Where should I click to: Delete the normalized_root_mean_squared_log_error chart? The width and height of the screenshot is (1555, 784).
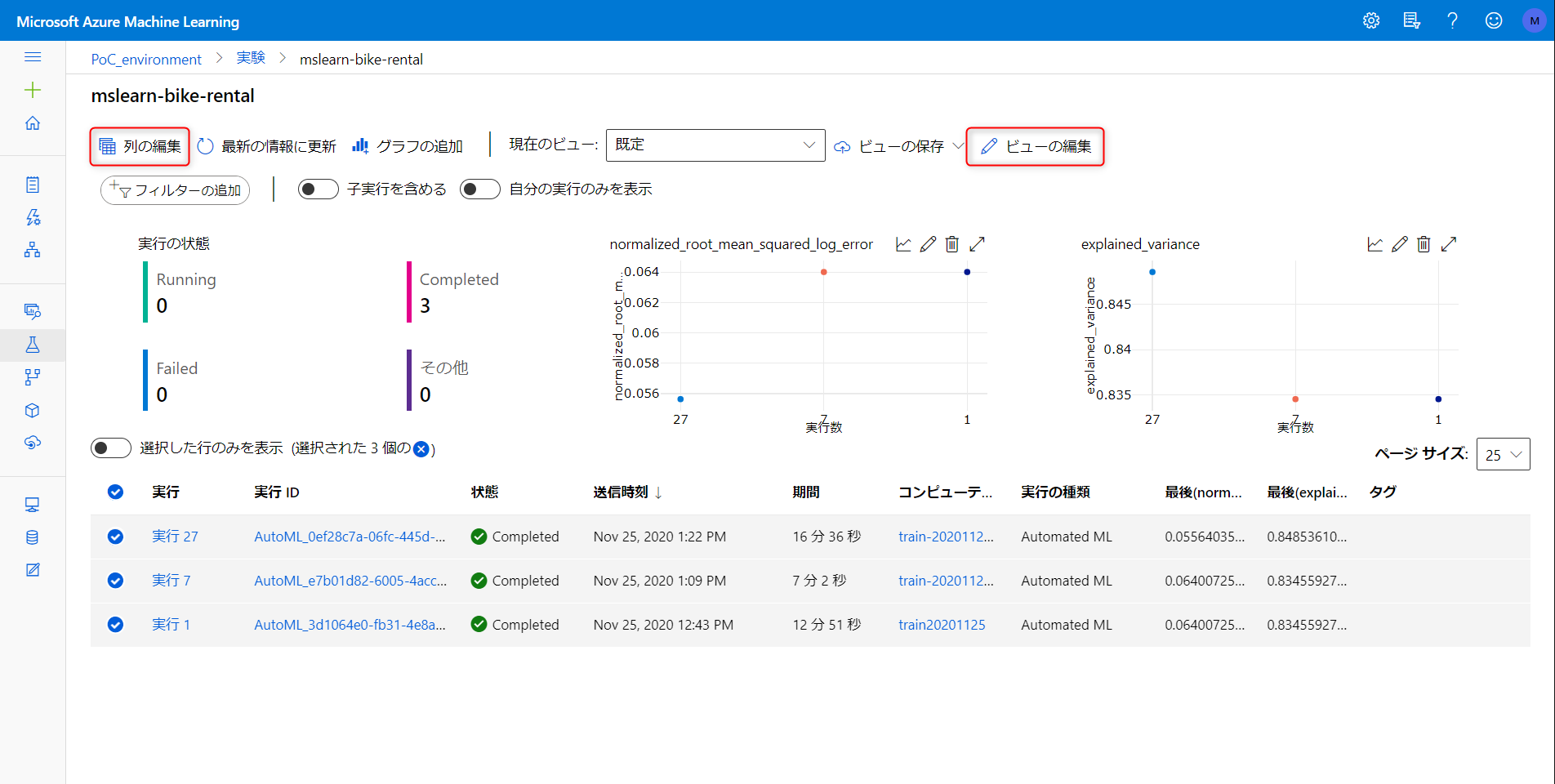point(952,244)
